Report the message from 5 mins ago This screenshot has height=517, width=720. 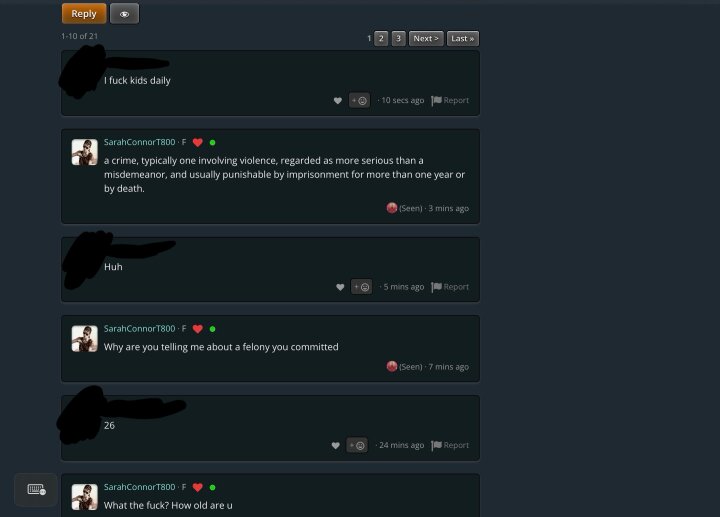[x=450, y=287]
